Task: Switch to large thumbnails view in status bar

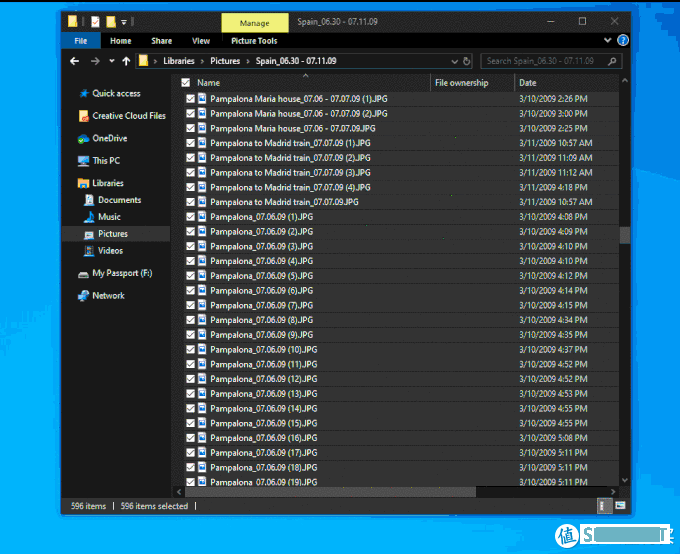Action: [621, 506]
